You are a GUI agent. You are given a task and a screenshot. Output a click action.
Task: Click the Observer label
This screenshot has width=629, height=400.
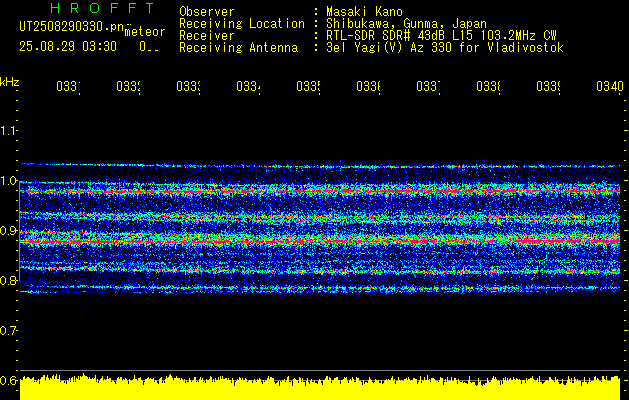tap(207, 12)
